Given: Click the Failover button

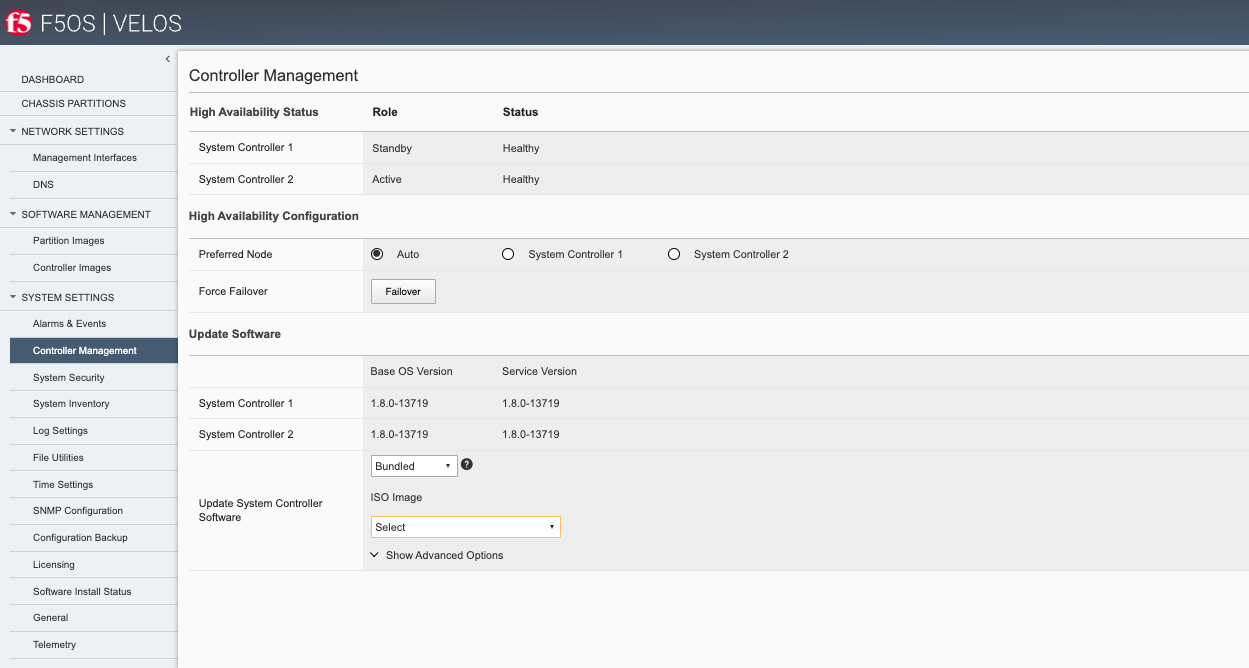Looking at the screenshot, I should [403, 291].
